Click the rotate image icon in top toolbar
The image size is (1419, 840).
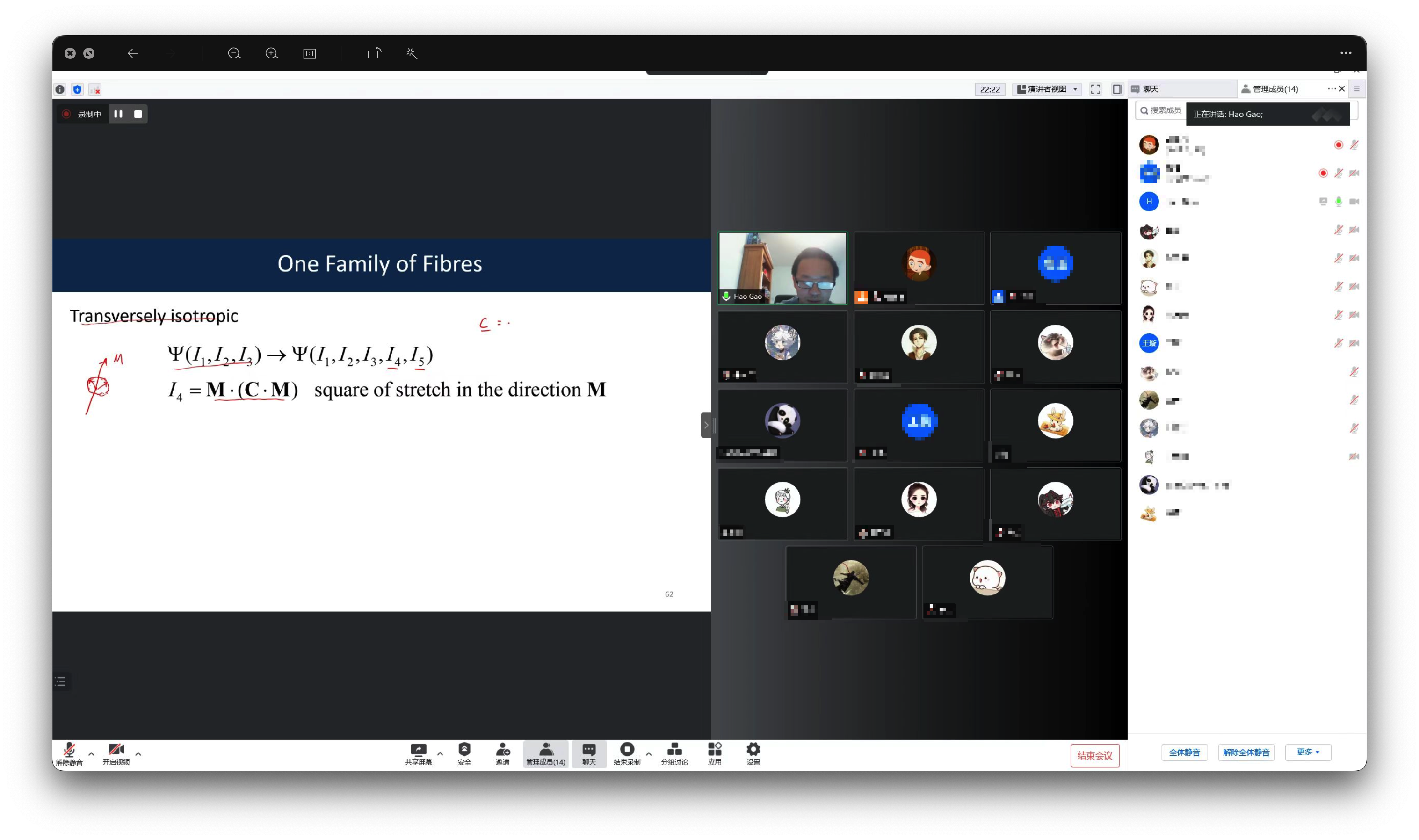coord(374,53)
